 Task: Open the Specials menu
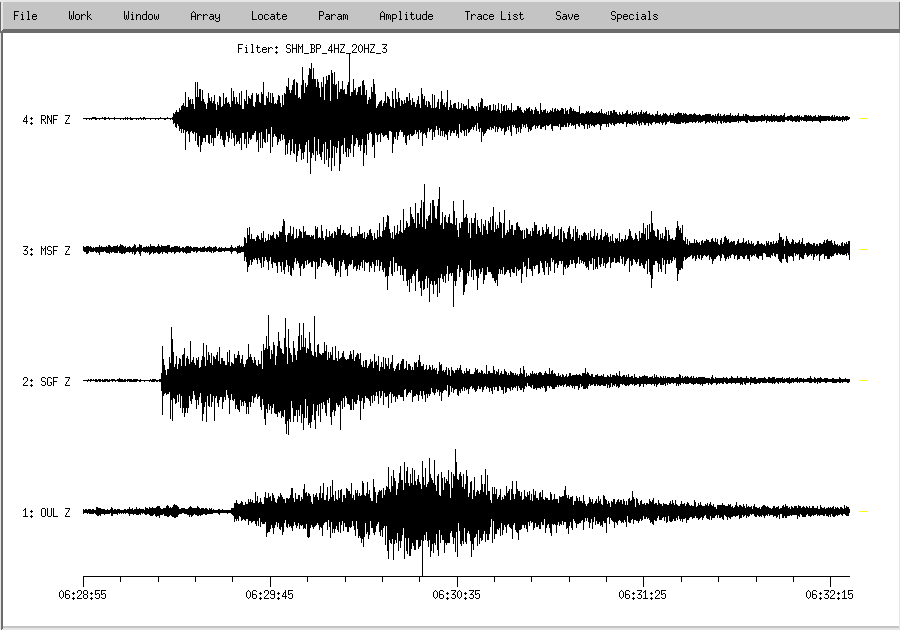634,16
